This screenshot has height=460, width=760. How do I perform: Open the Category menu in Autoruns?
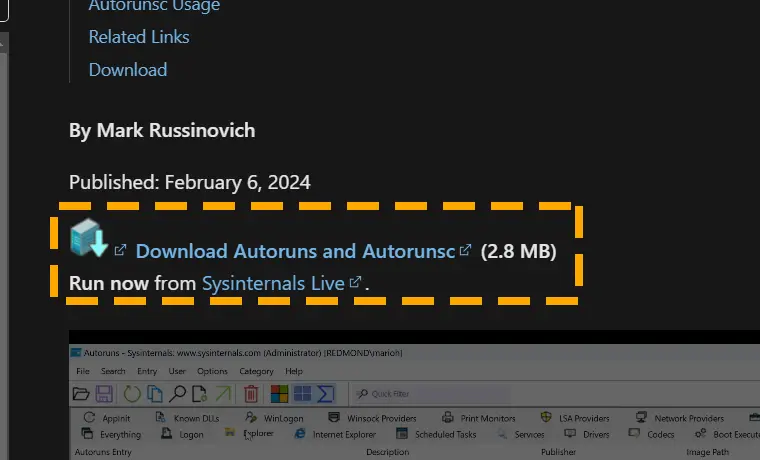(256, 371)
